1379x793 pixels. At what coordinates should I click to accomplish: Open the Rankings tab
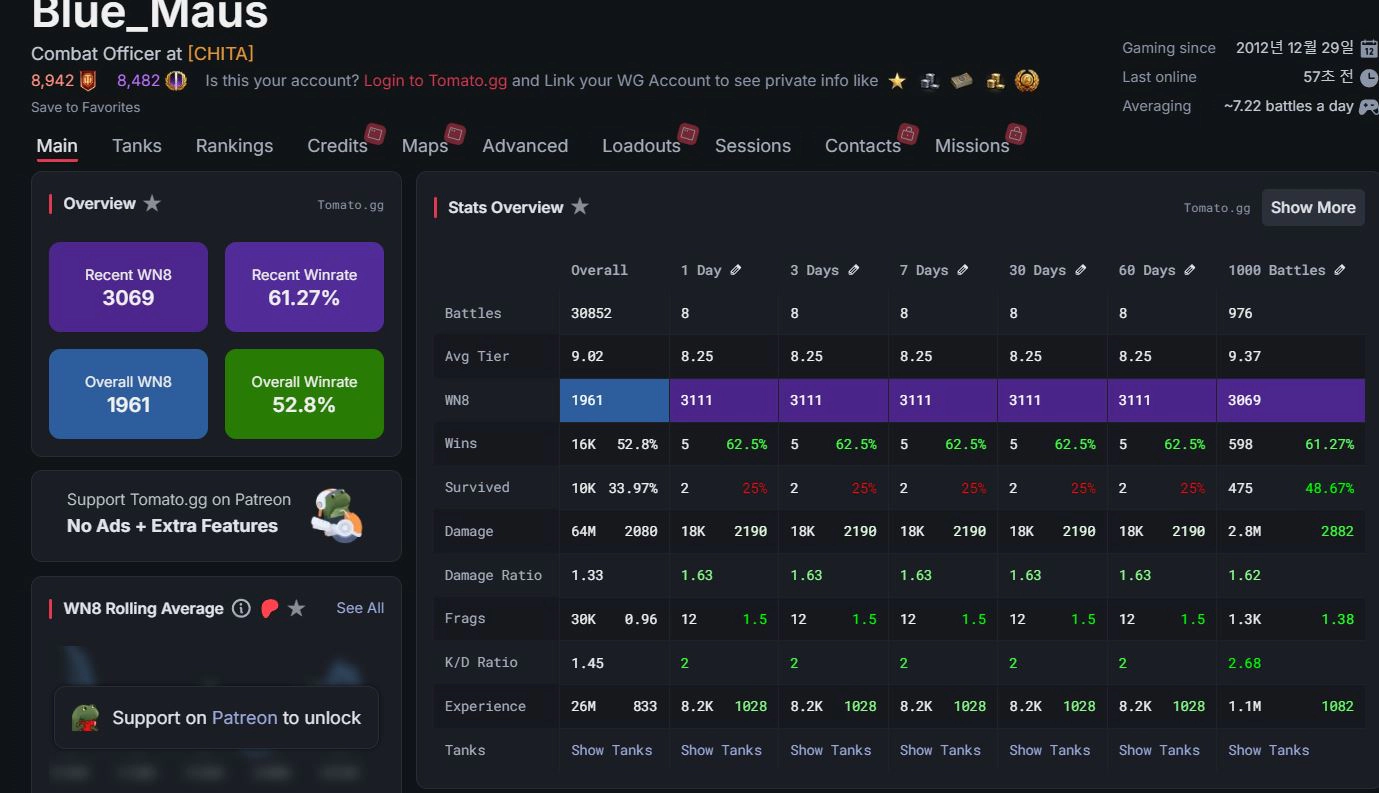point(234,146)
